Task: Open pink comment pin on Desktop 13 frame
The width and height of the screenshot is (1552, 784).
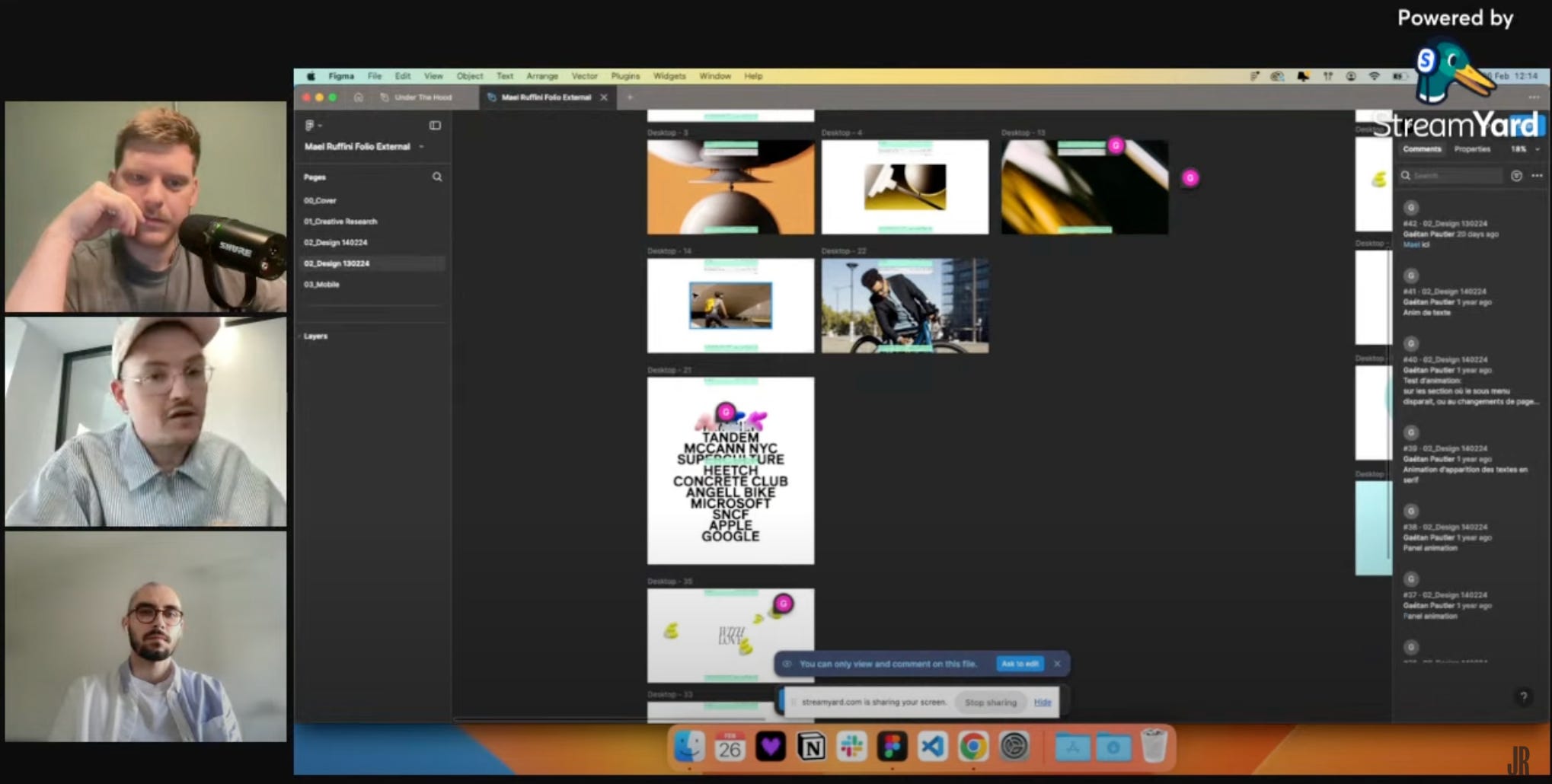Action: pyautogui.click(x=1116, y=145)
